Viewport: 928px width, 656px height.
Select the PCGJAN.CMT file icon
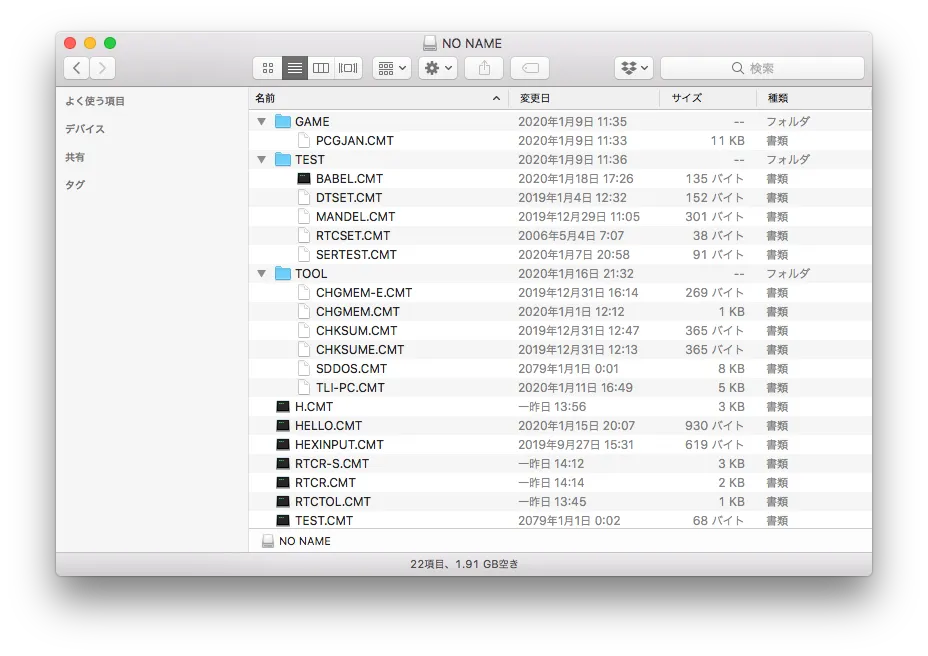pos(304,140)
